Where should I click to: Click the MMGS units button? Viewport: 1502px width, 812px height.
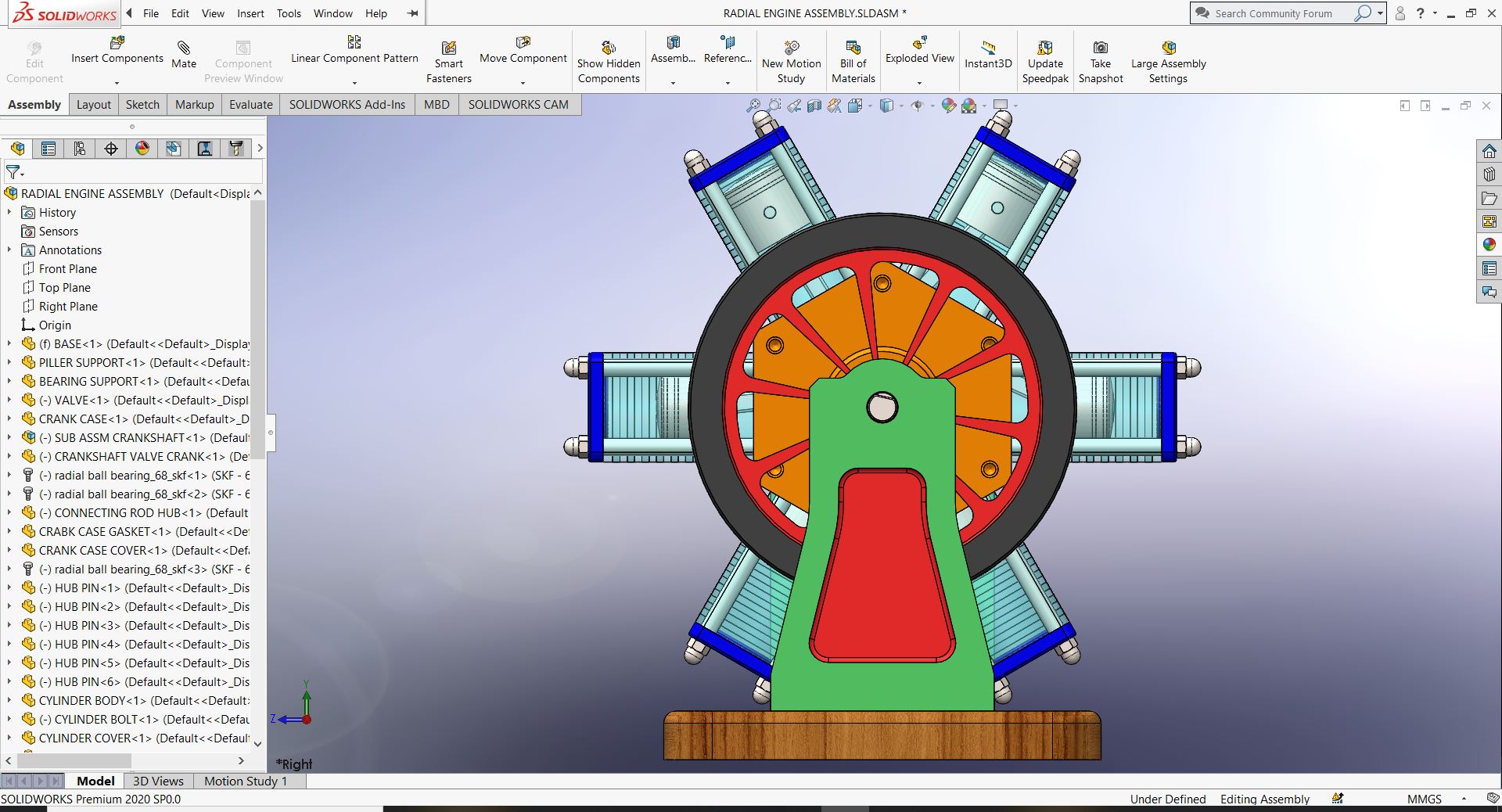tap(1424, 799)
